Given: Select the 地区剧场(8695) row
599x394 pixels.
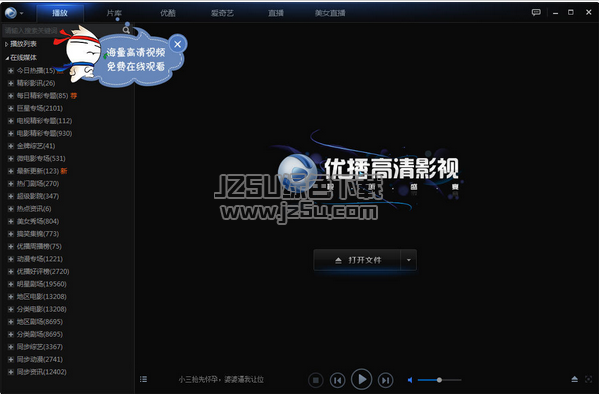Looking at the screenshot, I should point(40,322).
